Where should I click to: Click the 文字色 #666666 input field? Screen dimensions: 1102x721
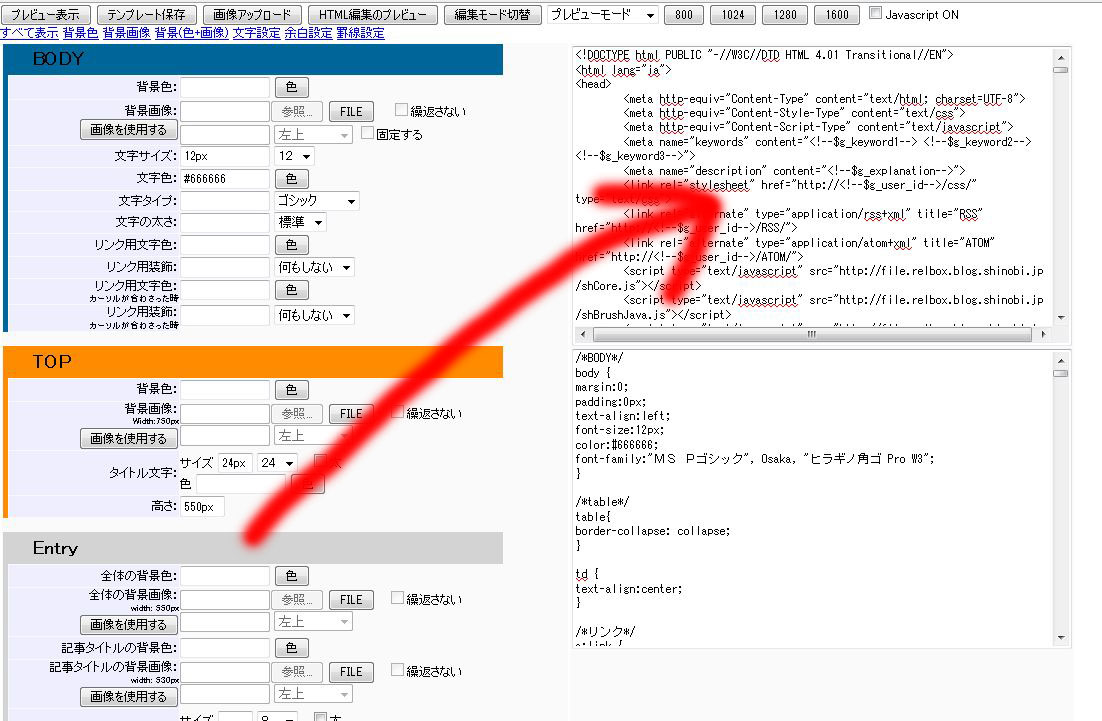[225, 178]
